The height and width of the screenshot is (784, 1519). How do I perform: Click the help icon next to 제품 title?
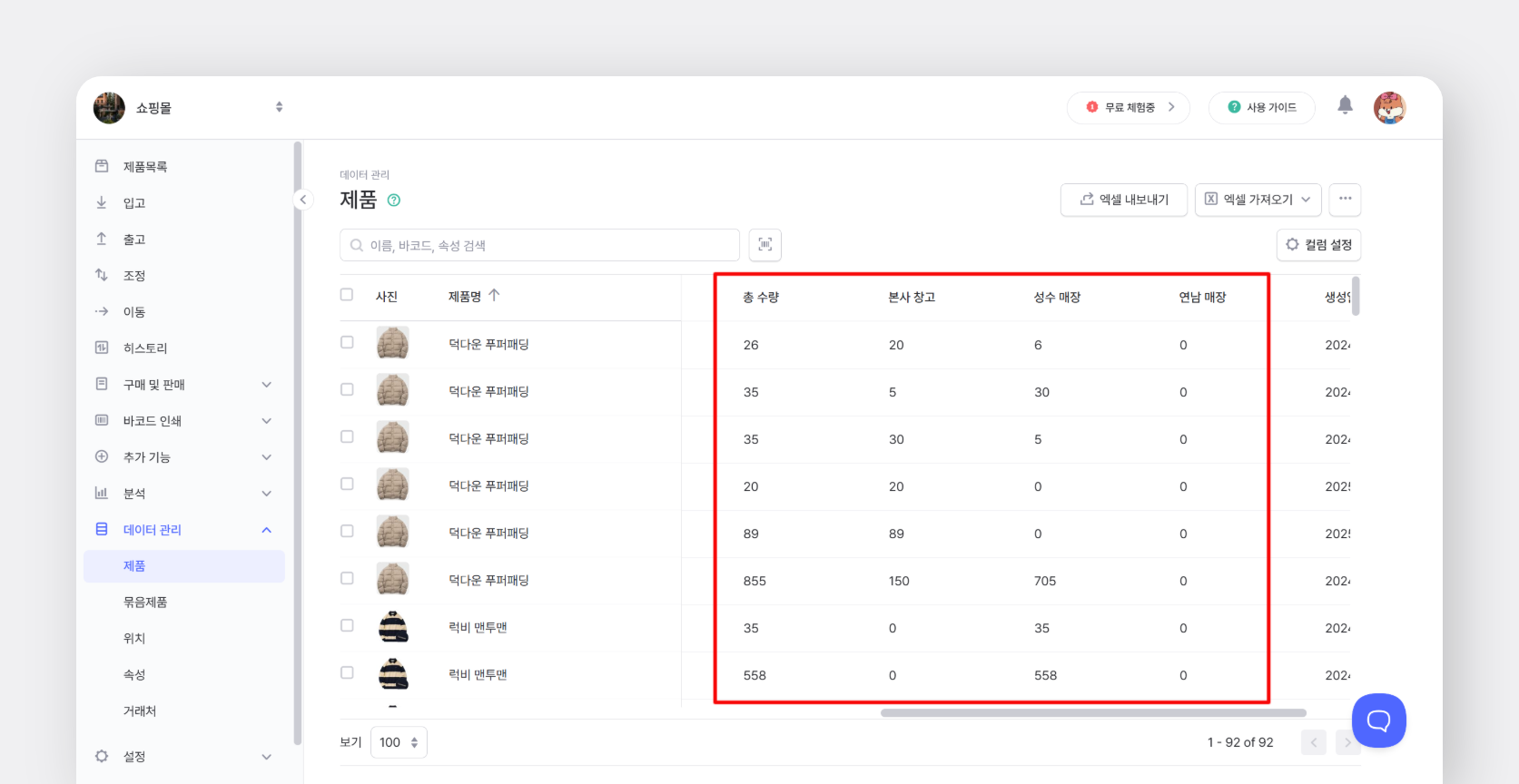(x=394, y=201)
